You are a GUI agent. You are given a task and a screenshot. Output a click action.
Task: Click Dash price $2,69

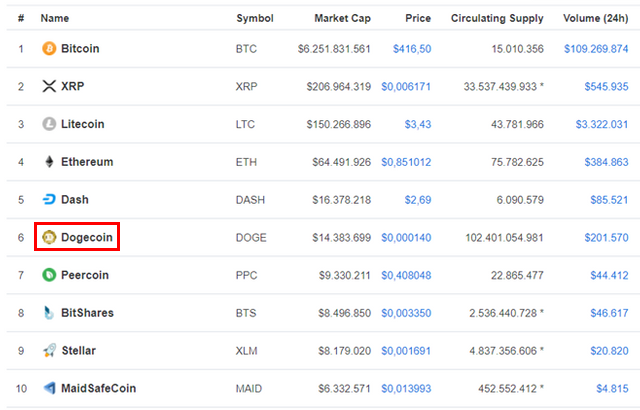pyautogui.click(x=418, y=200)
